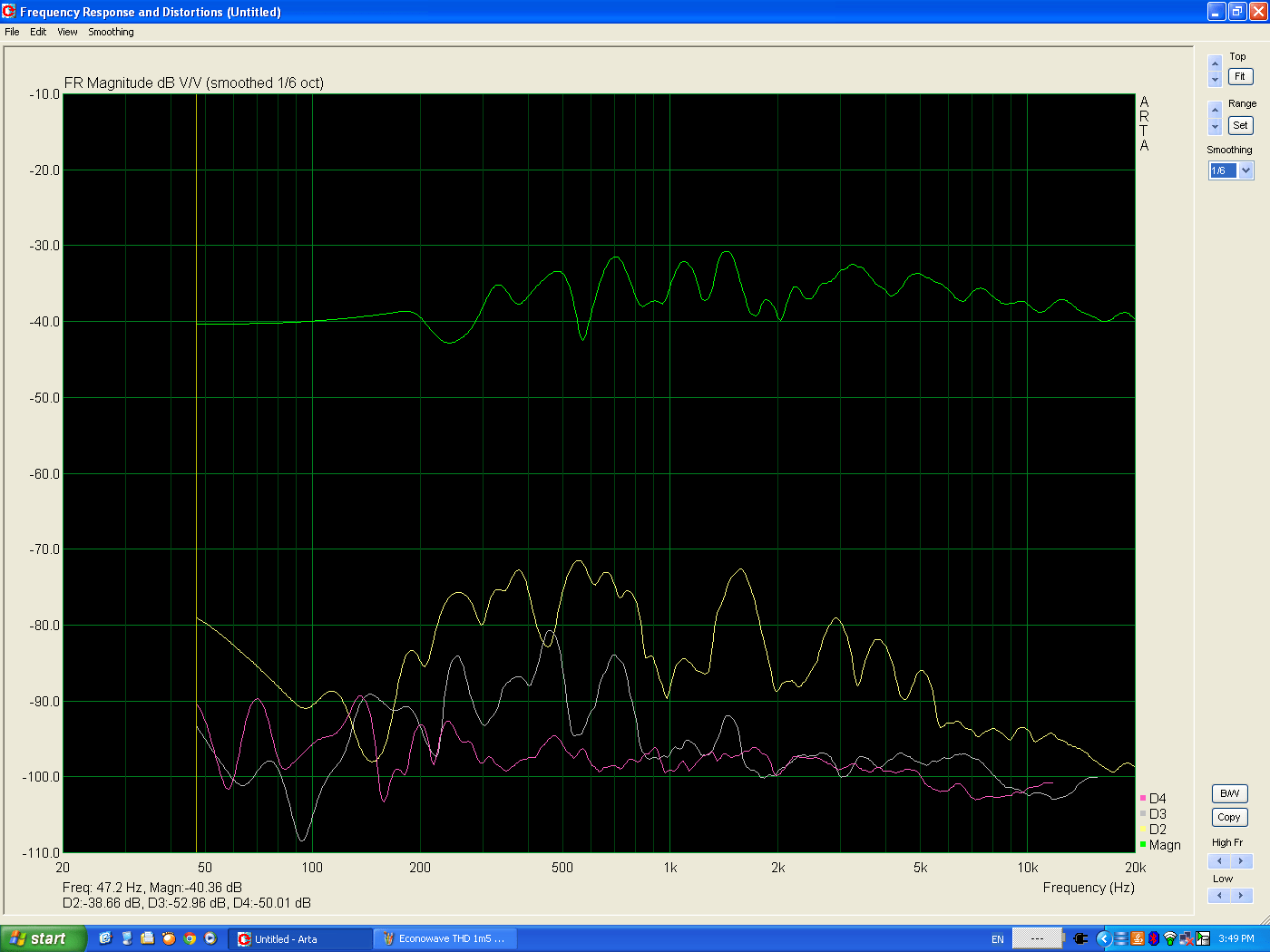
Task: Open the File menu
Action: (12, 32)
